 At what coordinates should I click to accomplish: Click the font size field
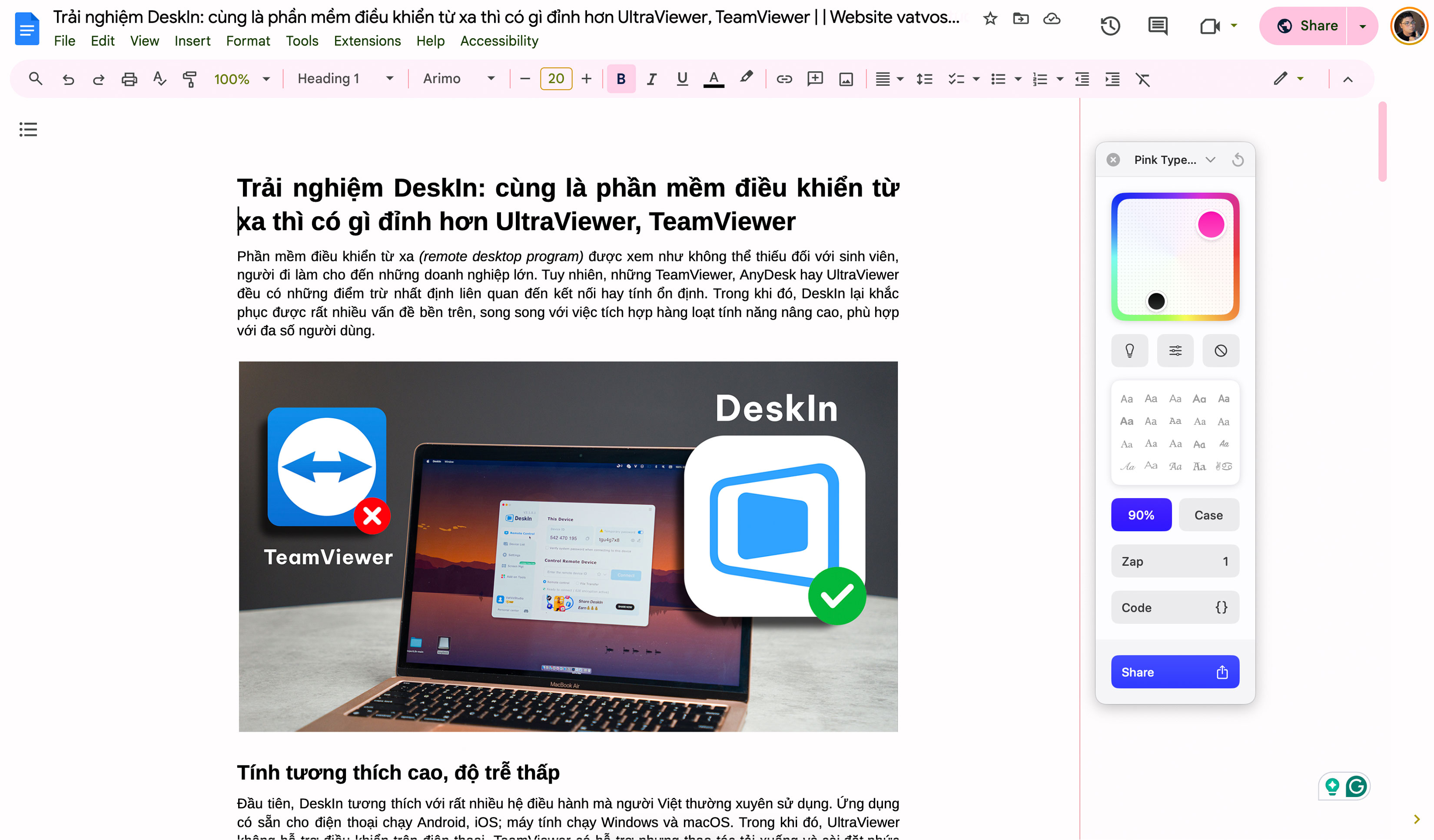click(556, 79)
